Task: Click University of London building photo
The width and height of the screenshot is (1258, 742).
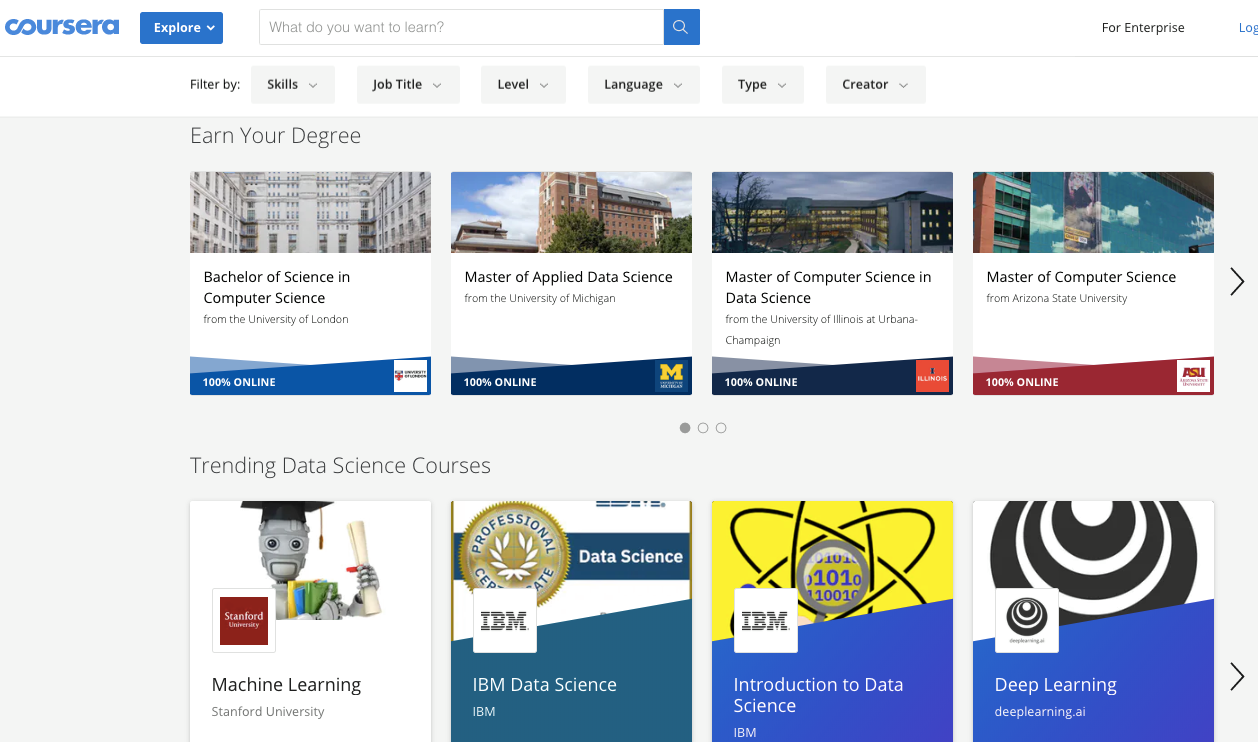Action: pyautogui.click(x=310, y=212)
